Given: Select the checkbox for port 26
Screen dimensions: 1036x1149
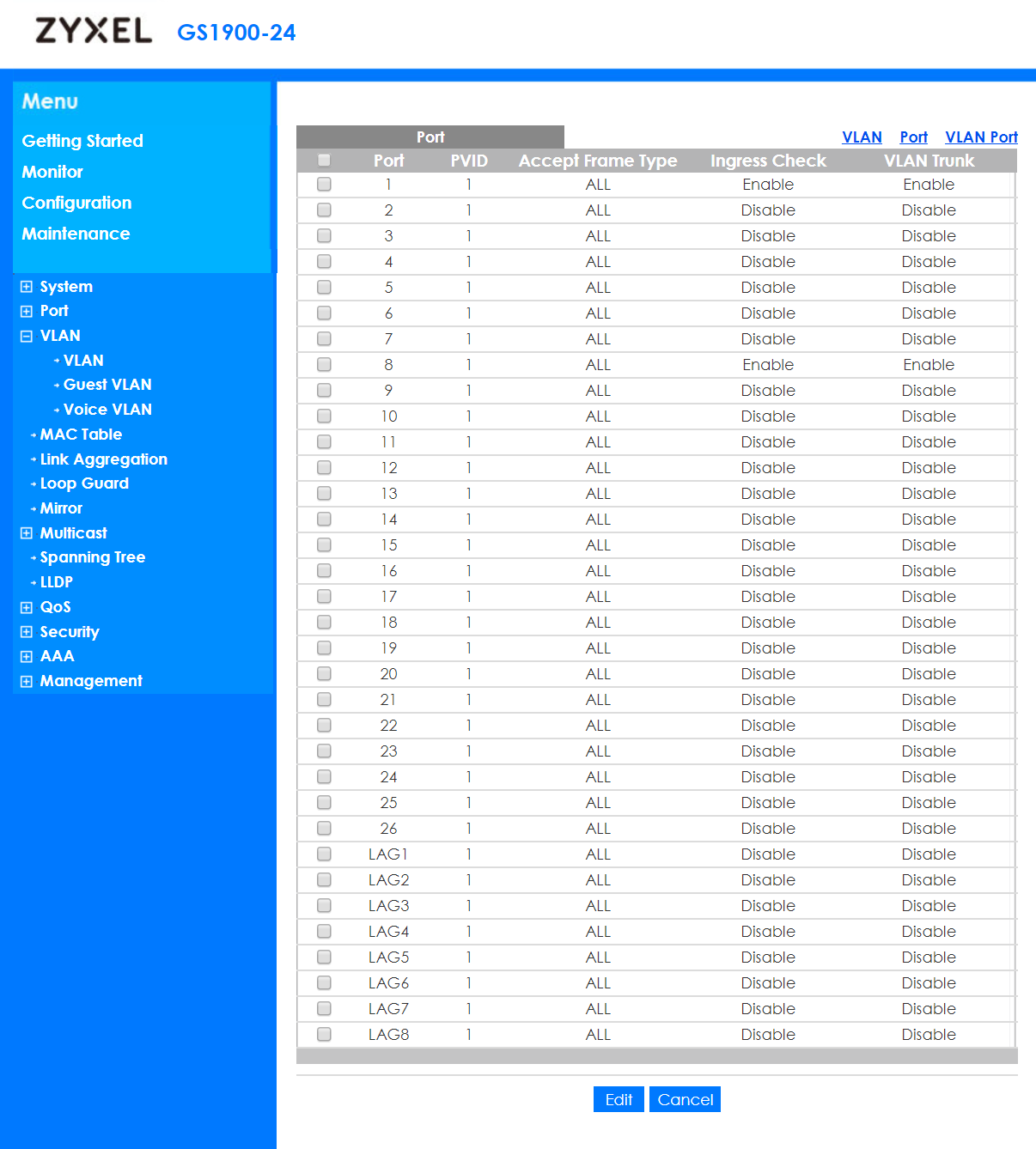Looking at the screenshot, I should tap(324, 828).
